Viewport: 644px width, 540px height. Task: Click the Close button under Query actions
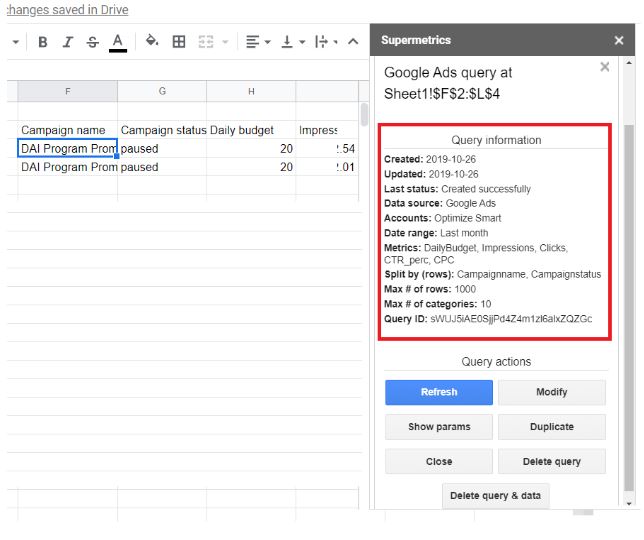(x=439, y=462)
